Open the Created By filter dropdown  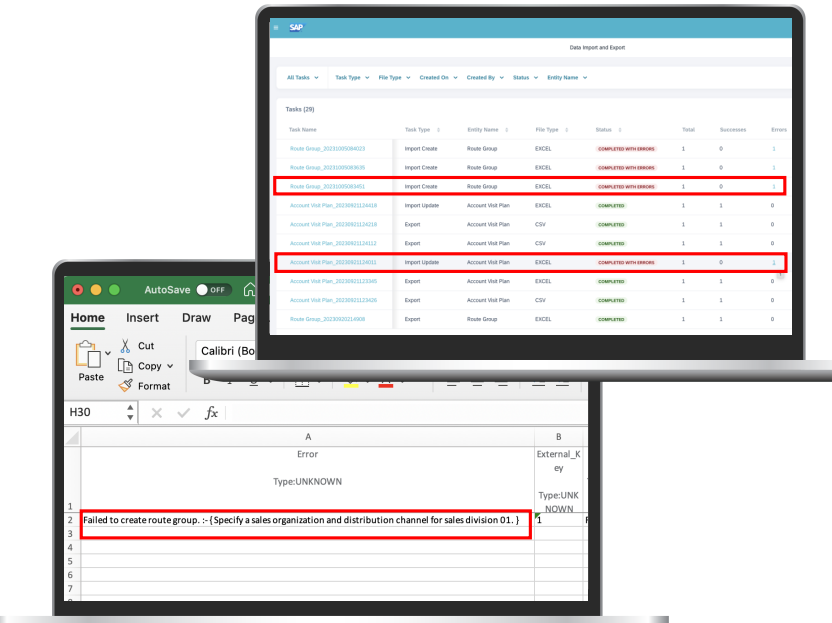pos(485,77)
